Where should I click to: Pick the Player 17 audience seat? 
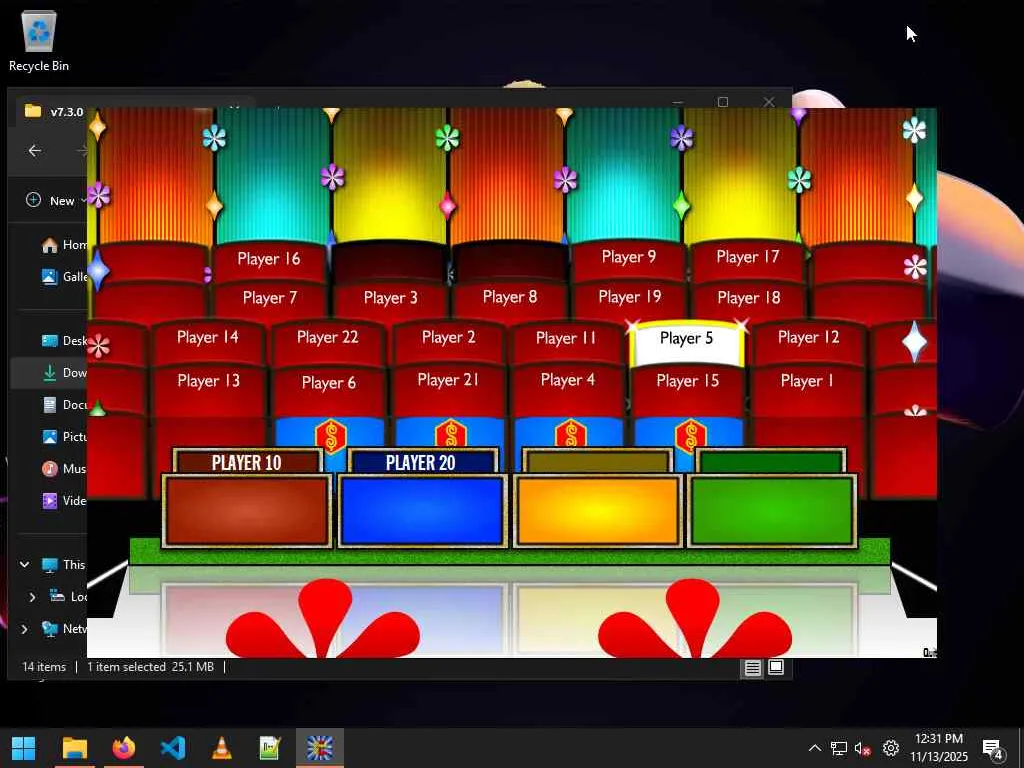pos(748,258)
